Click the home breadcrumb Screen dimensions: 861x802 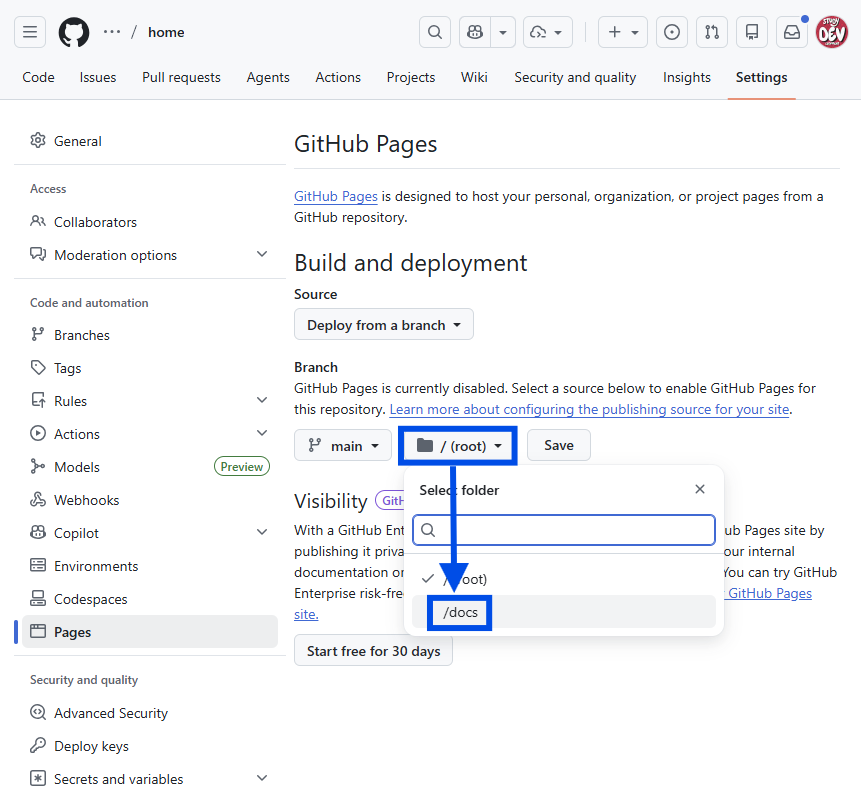click(166, 32)
